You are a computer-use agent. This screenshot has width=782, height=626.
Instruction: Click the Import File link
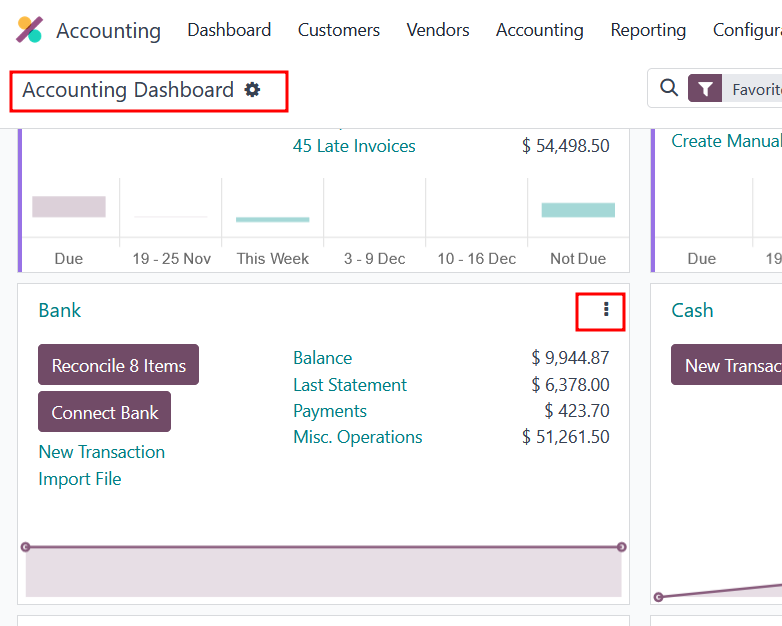pyautogui.click(x=80, y=479)
